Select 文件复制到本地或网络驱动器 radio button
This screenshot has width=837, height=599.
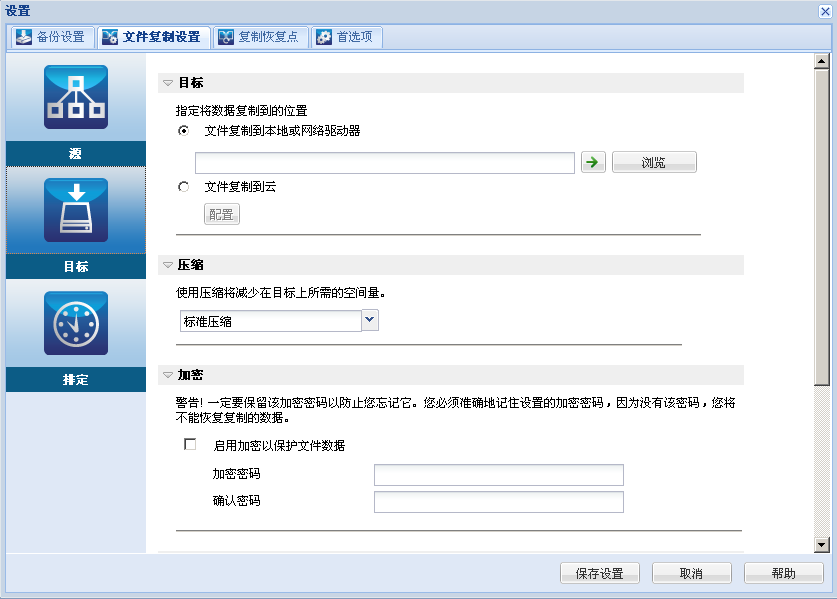[184, 131]
